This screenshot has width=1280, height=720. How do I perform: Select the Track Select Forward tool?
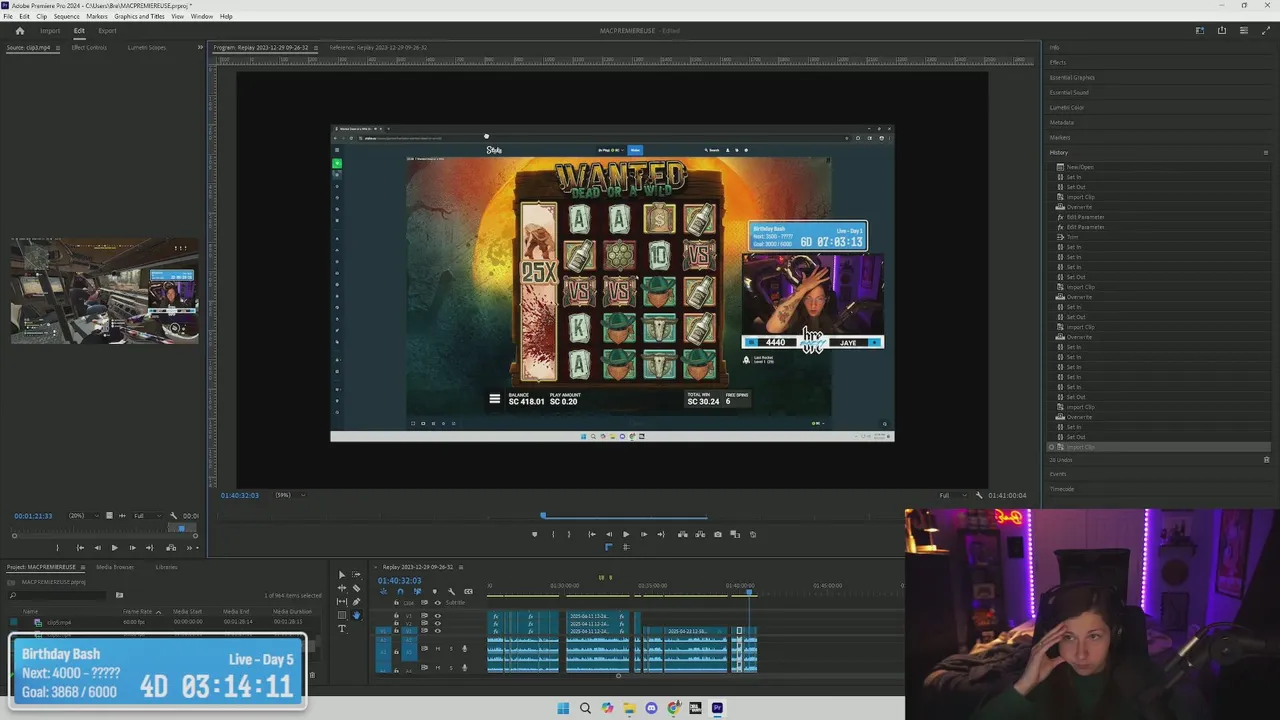[356, 575]
